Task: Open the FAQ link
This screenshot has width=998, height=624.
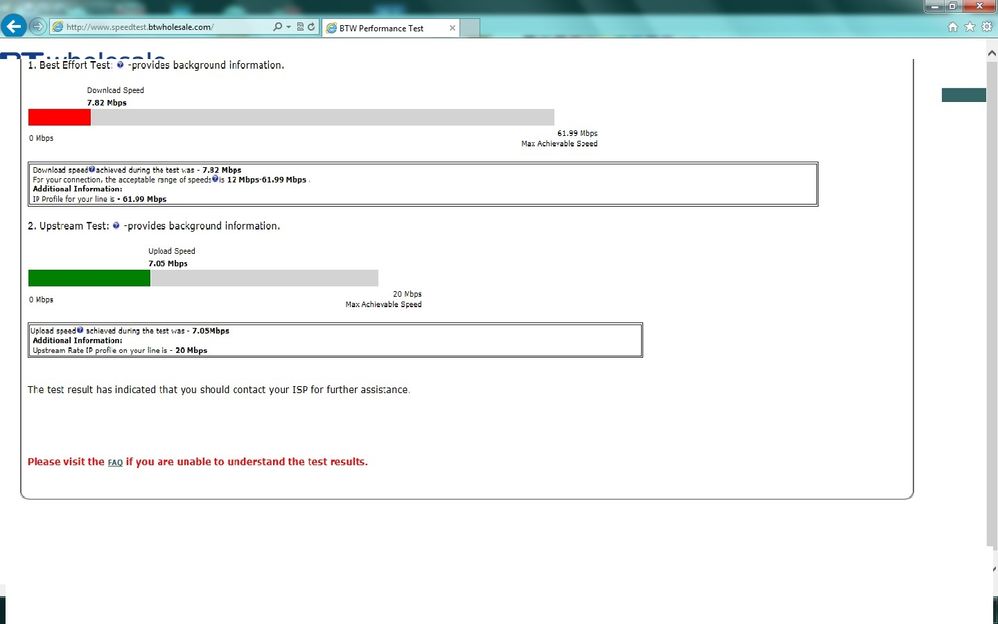Action: click(x=115, y=462)
